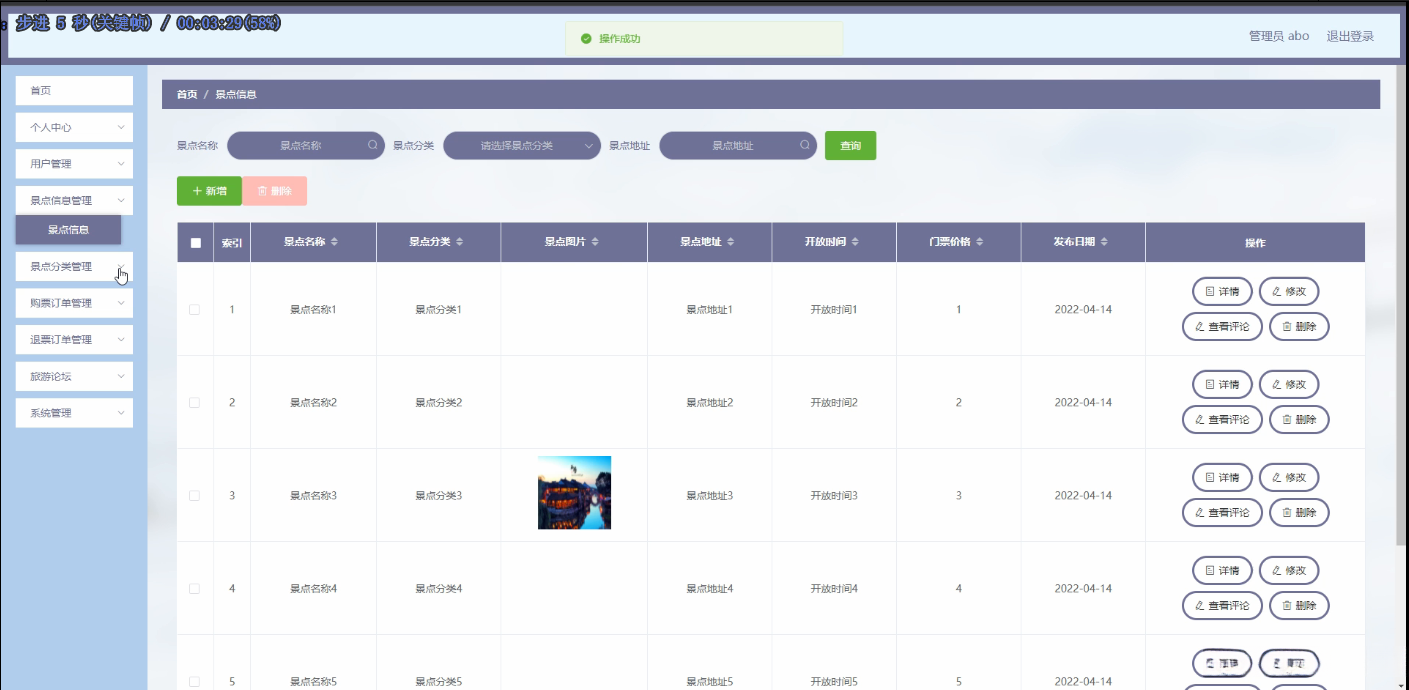Check the checkbox for row 景点名称3
Screen dimensions: 1409x690
click(194, 496)
